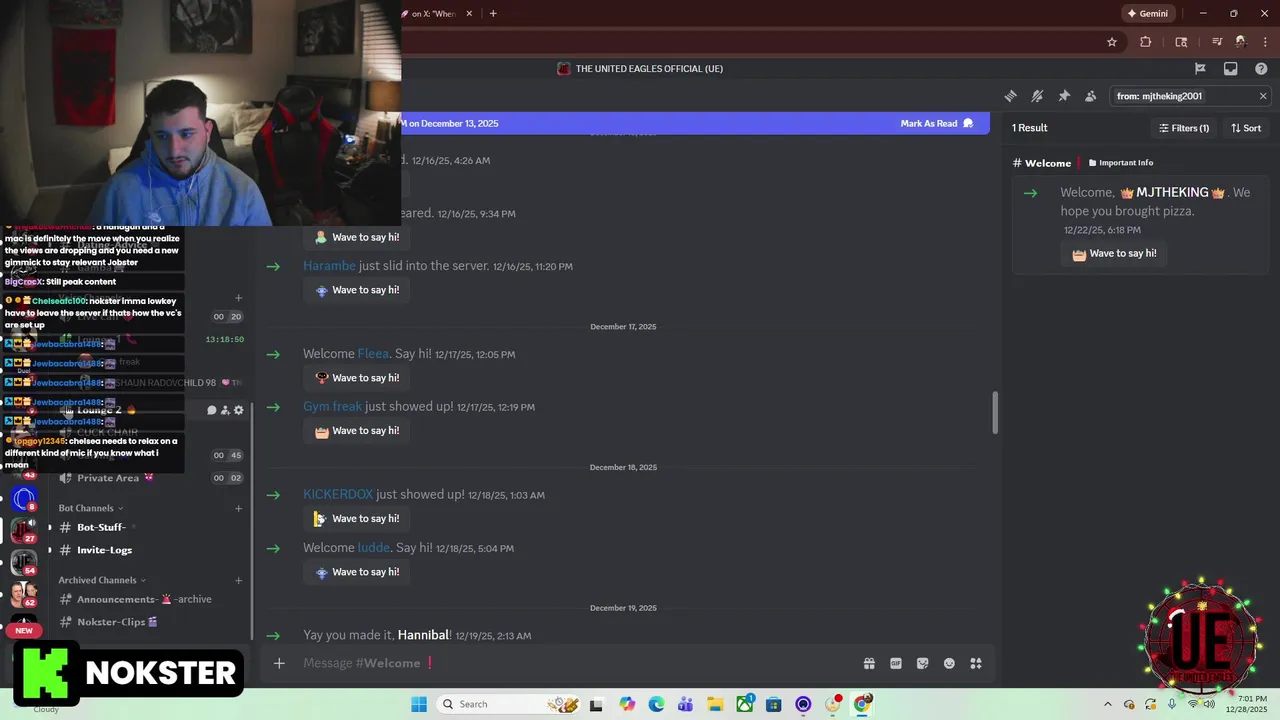The height and width of the screenshot is (720, 1280).
Task: Open Hannibal's user profile link
Action: (423, 636)
